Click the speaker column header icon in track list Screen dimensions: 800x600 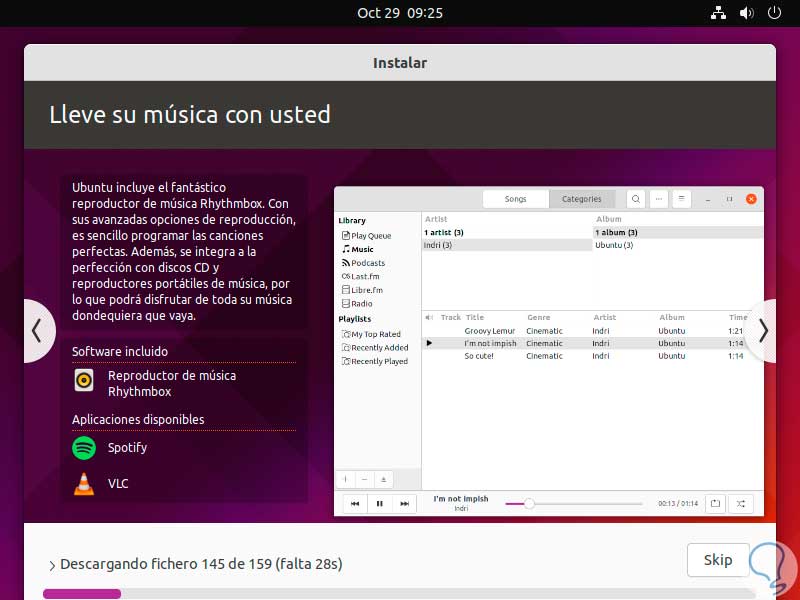coord(429,317)
